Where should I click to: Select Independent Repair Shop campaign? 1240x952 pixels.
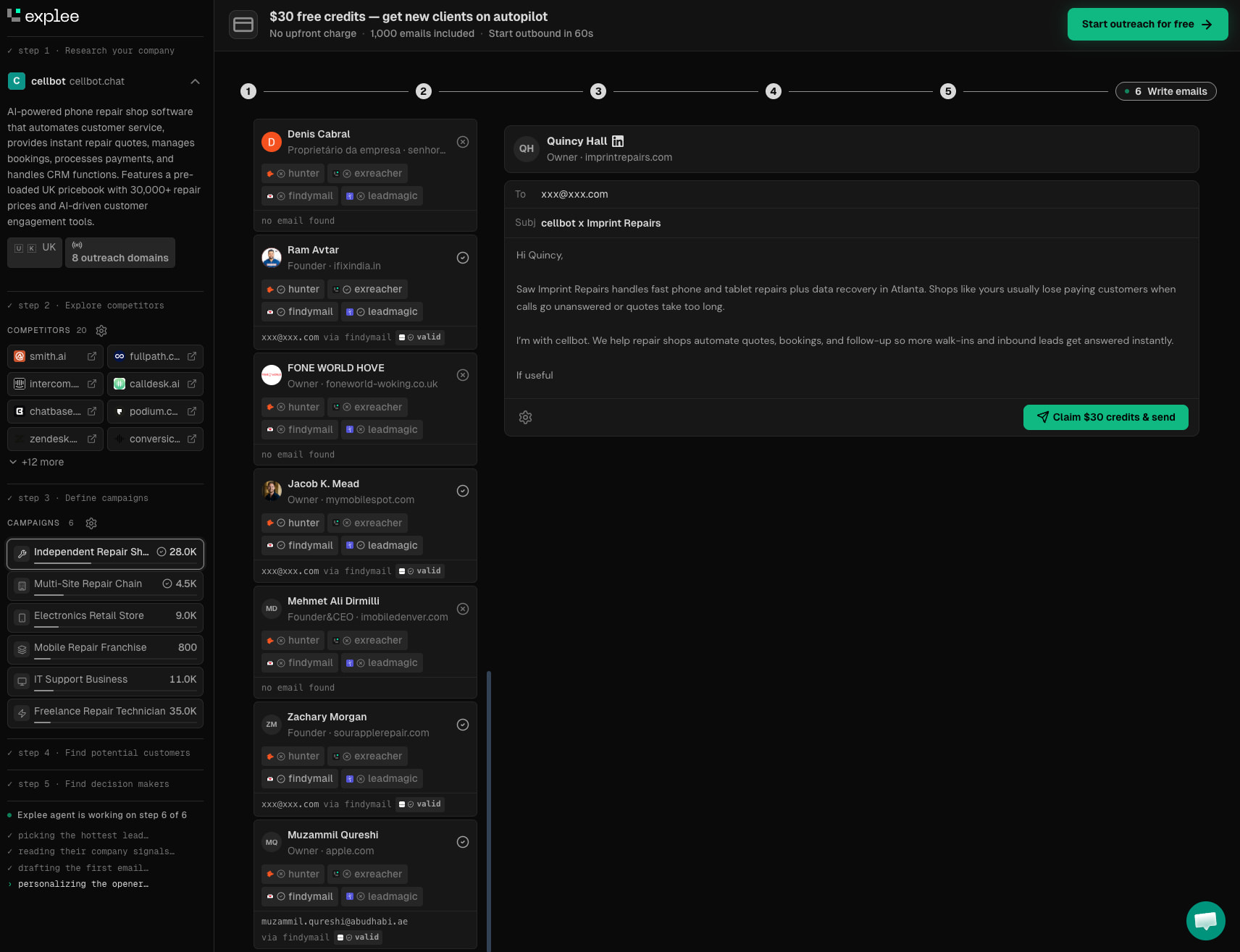click(105, 554)
